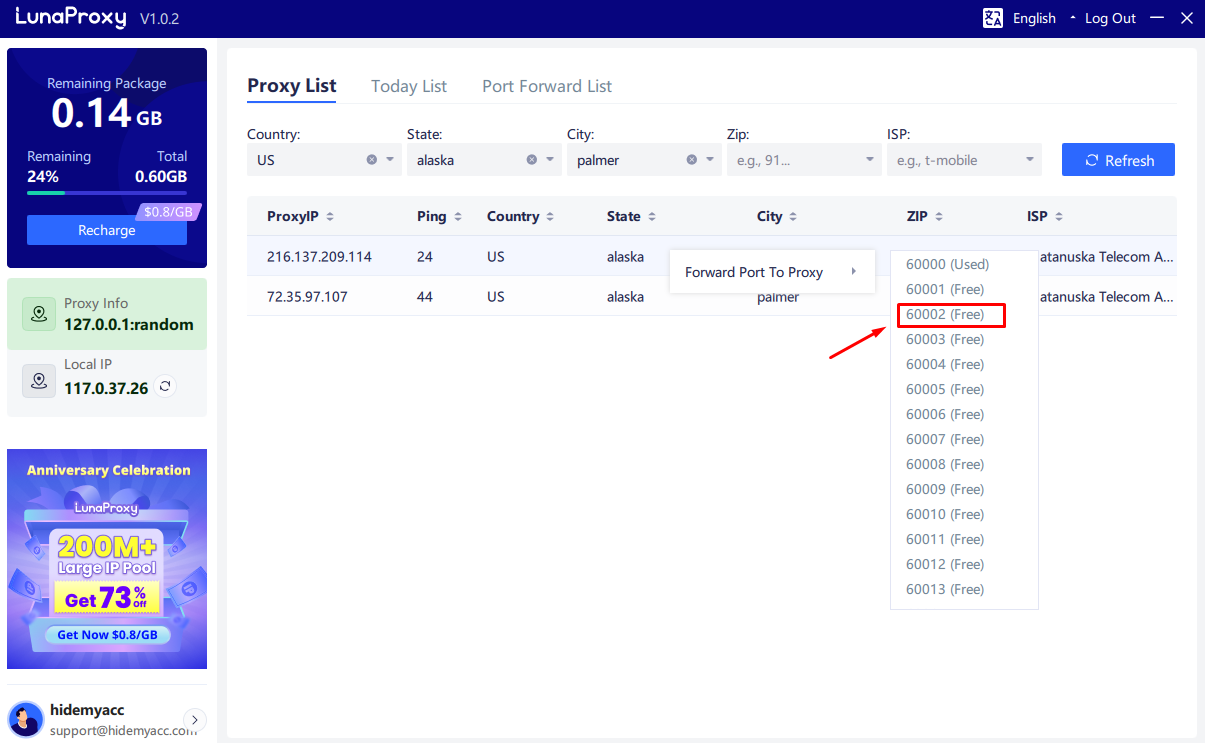The width and height of the screenshot is (1205, 743).
Task: Clear the alaska state filter with its X icon
Action: point(532,159)
